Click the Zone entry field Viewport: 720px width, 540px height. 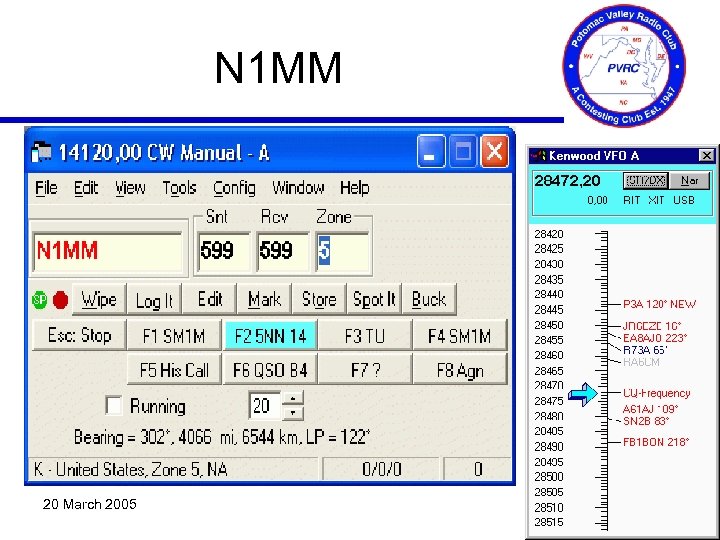pos(343,252)
